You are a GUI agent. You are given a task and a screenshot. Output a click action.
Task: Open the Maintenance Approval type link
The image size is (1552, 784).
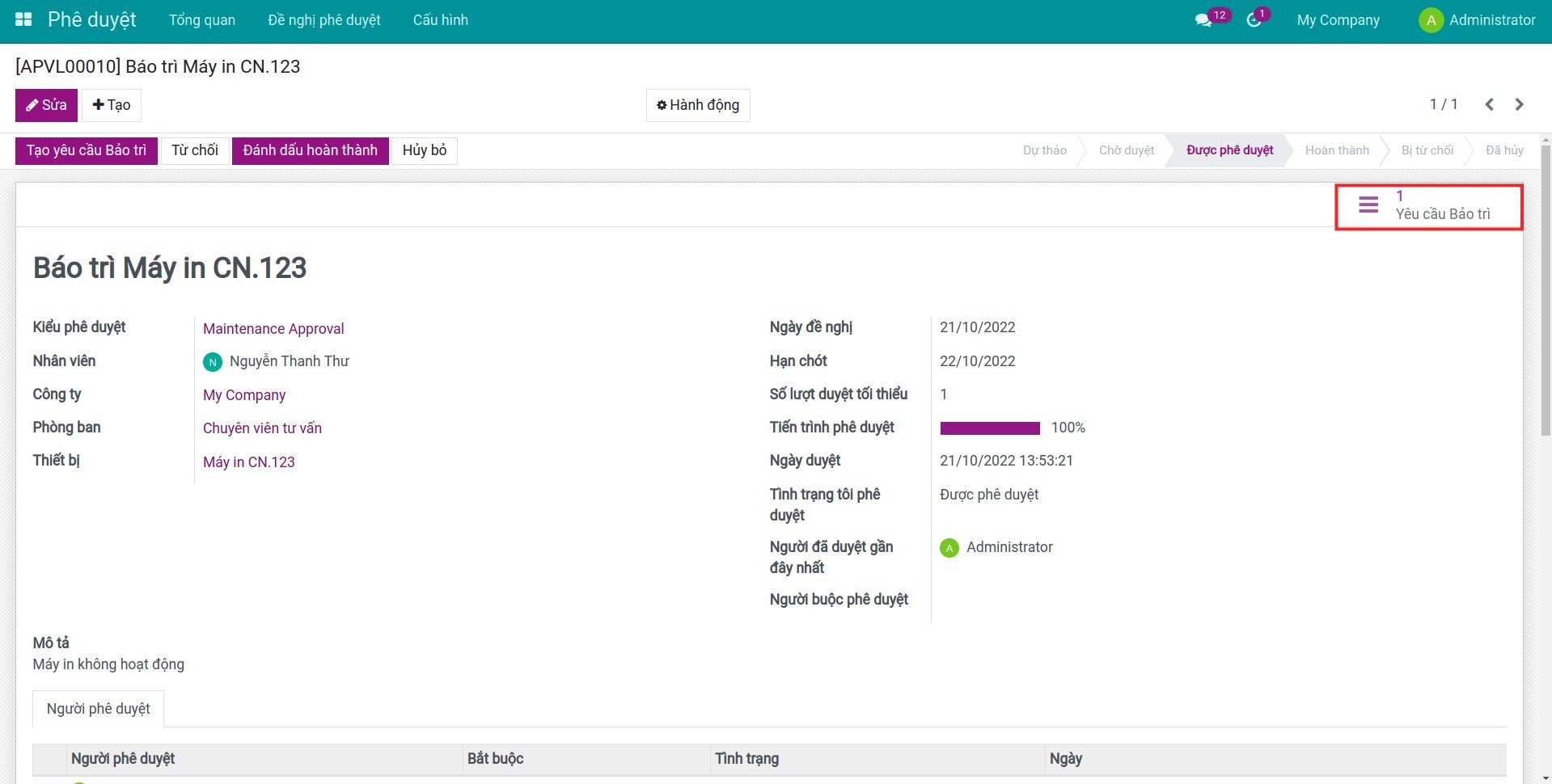[273, 329]
